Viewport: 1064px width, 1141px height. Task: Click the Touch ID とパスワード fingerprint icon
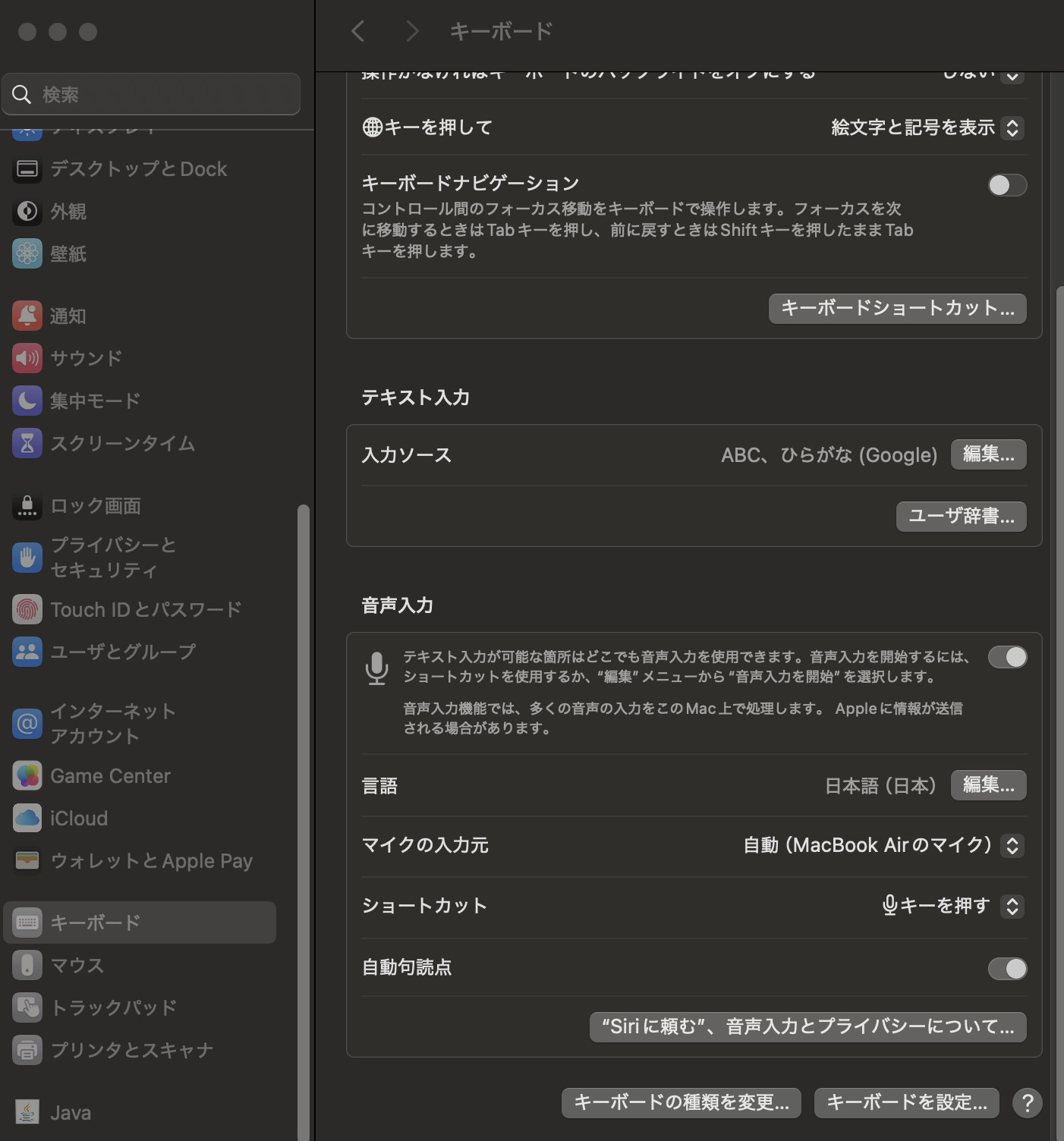coord(27,609)
